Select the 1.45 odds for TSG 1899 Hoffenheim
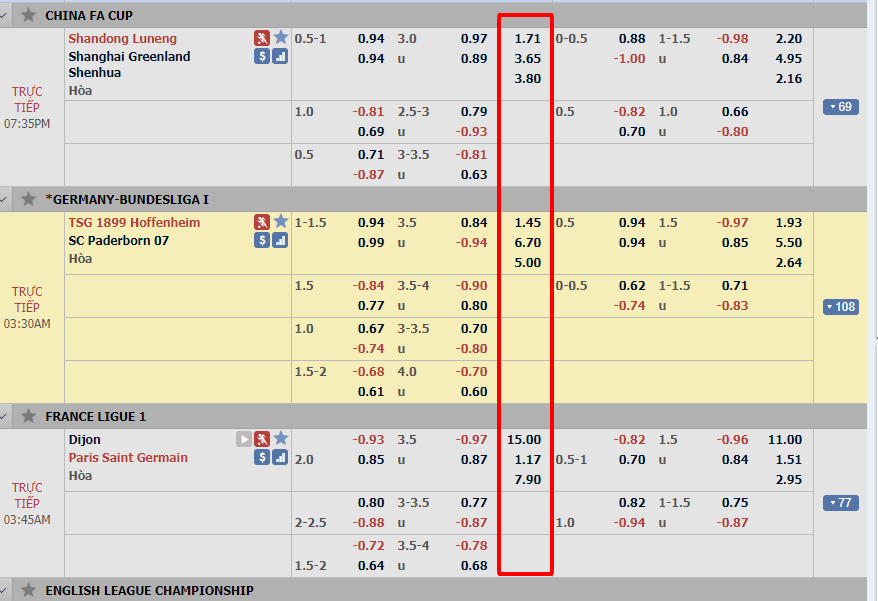The width and height of the screenshot is (878, 601). [527, 223]
